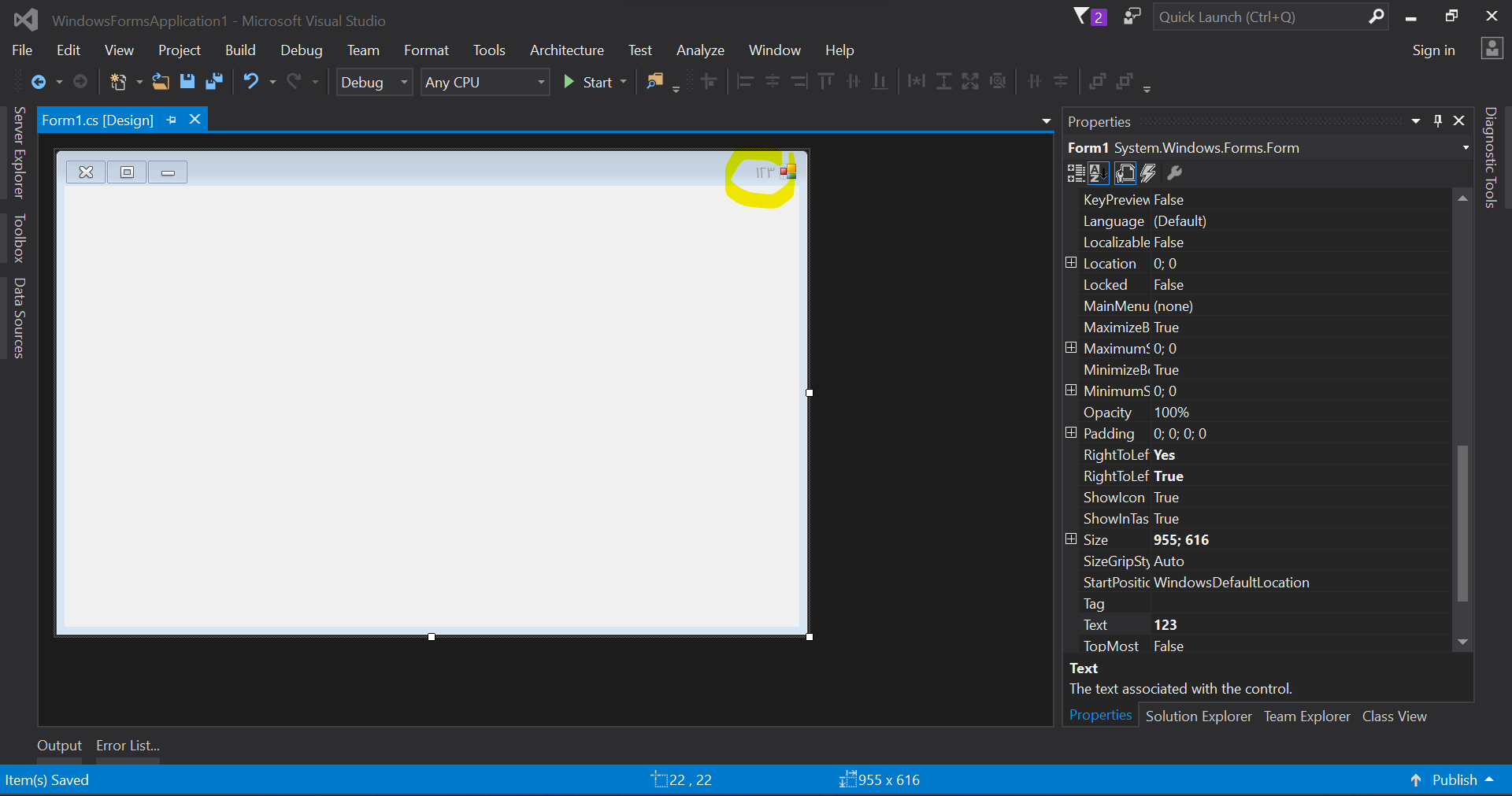Open the Format menu
This screenshot has height=796, width=1512.
[426, 50]
